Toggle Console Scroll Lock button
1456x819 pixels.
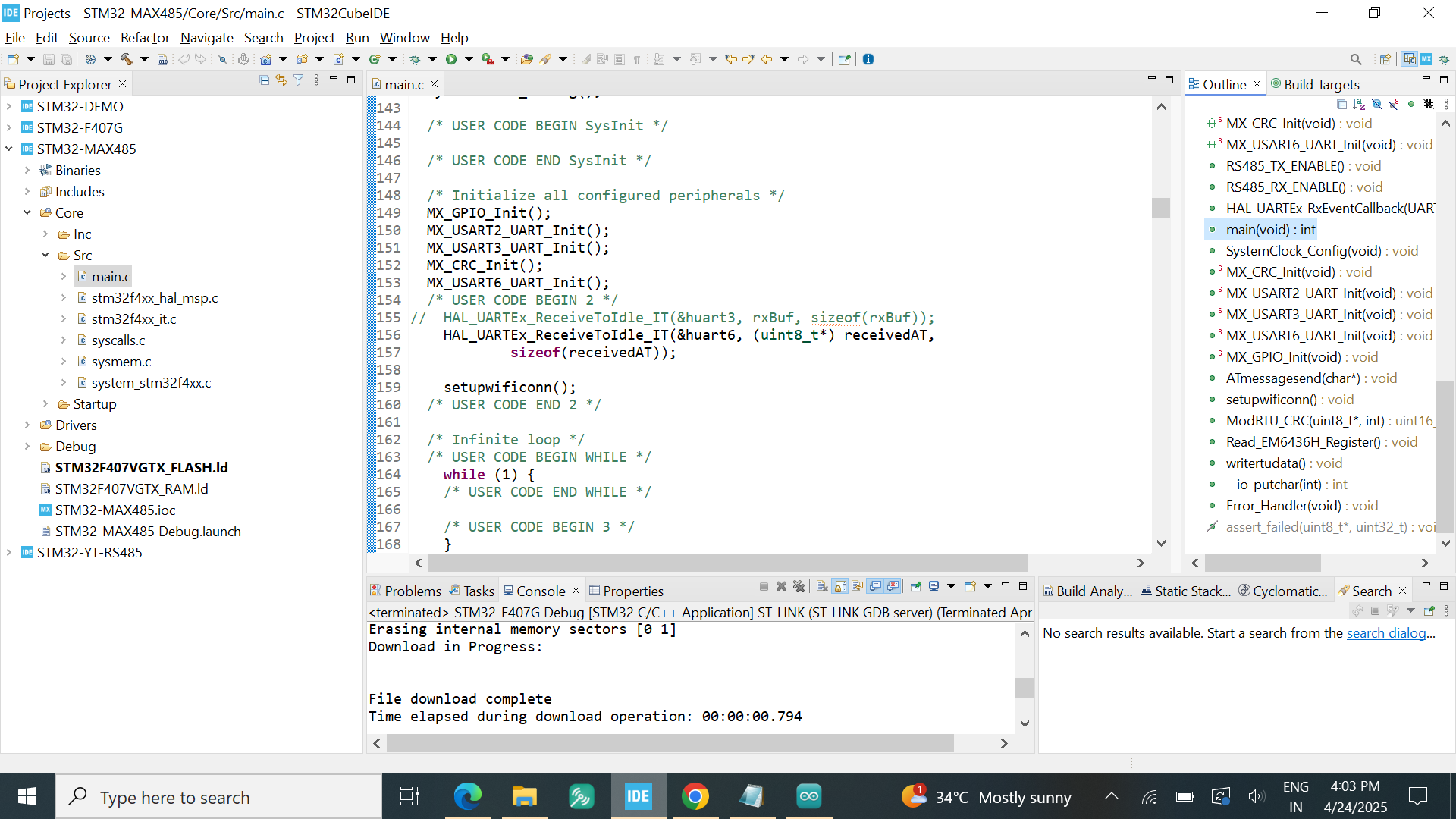839,586
